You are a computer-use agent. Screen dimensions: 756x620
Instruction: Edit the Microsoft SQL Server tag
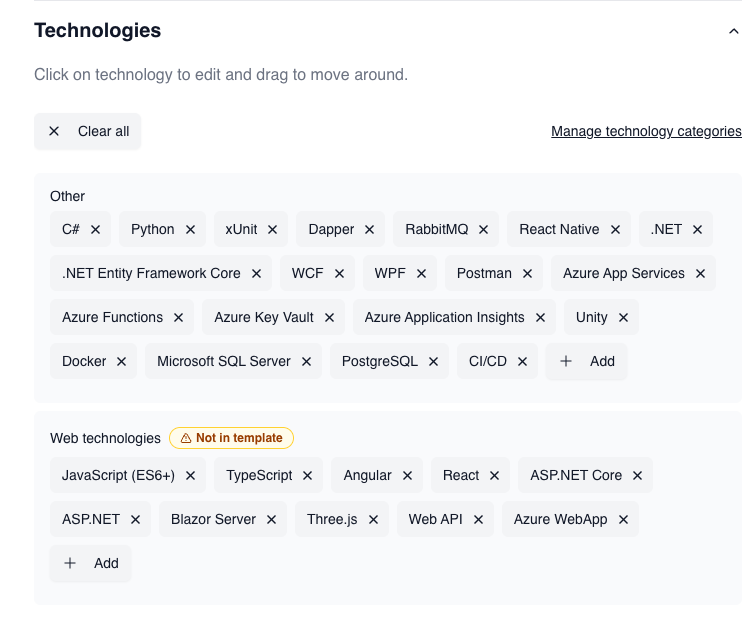click(x=224, y=361)
